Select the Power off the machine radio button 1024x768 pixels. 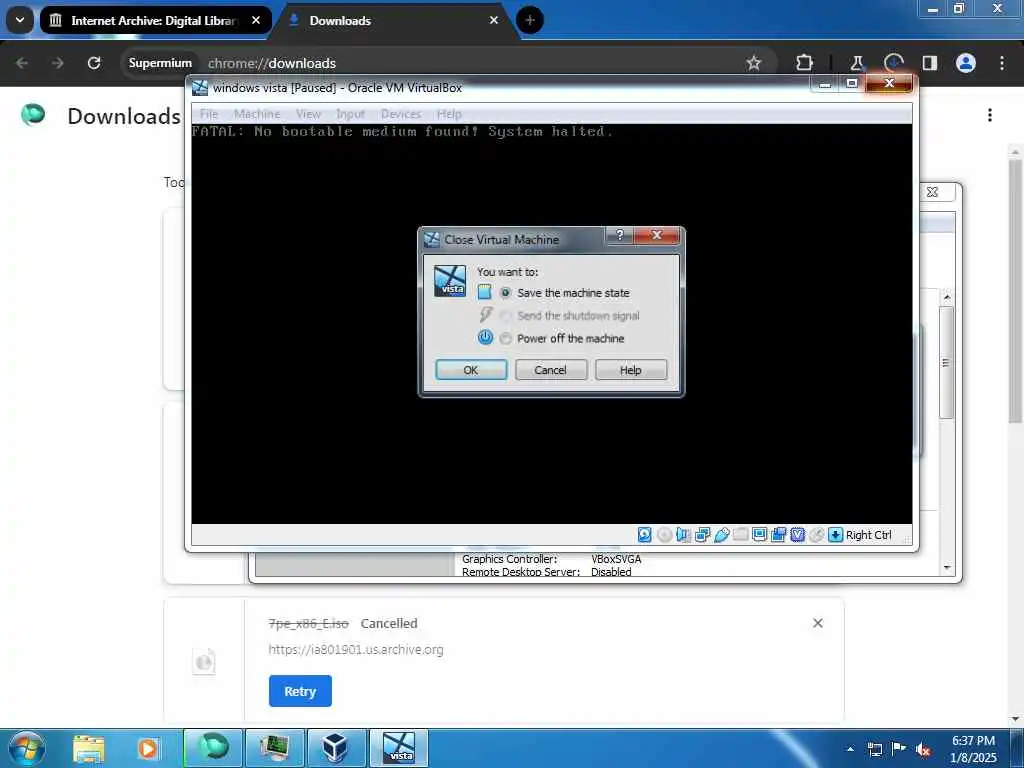[x=505, y=338]
